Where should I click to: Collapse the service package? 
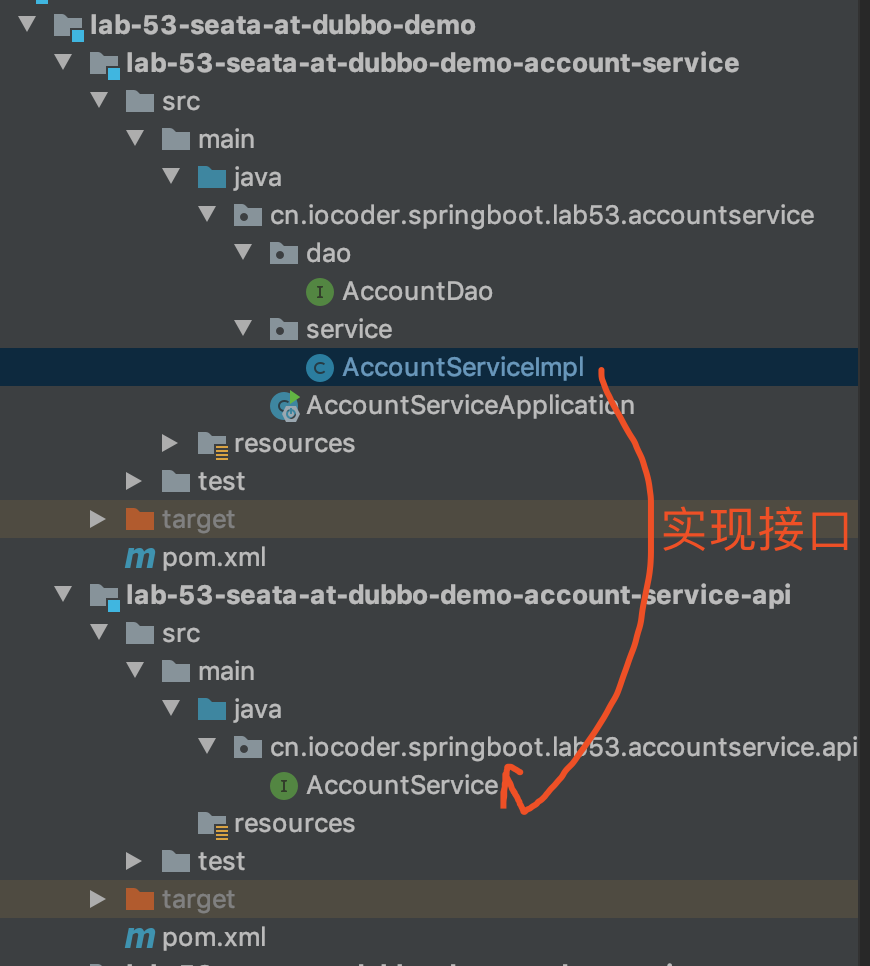244,329
